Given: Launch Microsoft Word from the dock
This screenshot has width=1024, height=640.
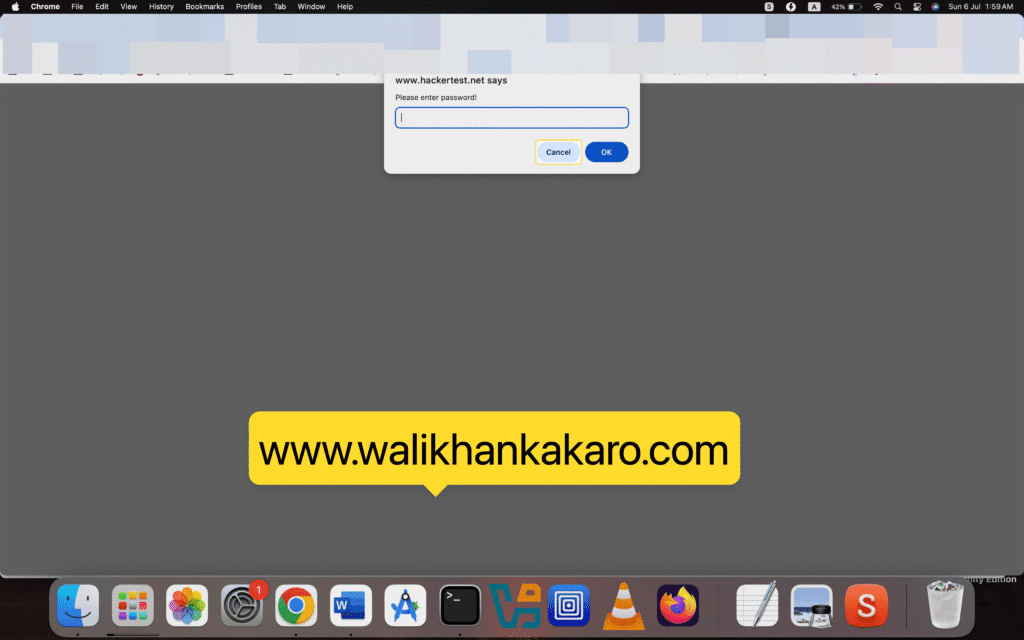Looking at the screenshot, I should click(351, 605).
